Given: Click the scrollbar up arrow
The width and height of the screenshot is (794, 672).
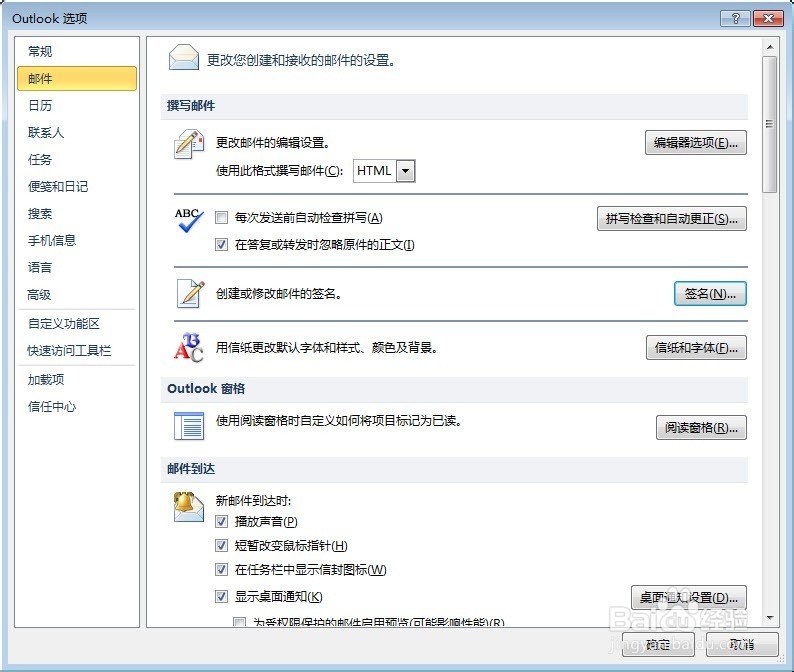Looking at the screenshot, I should click(770, 47).
